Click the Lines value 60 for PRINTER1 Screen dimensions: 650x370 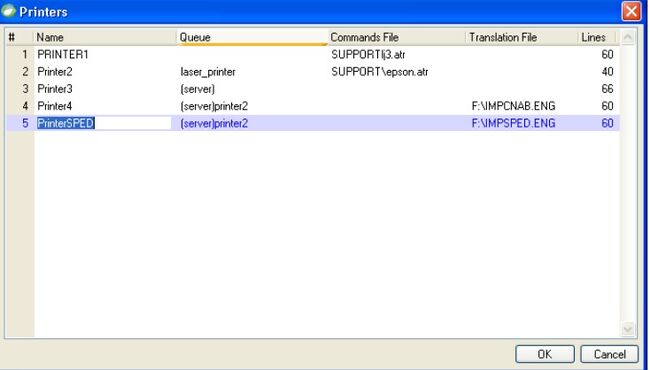pyautogui.click(x=607, y=54)
